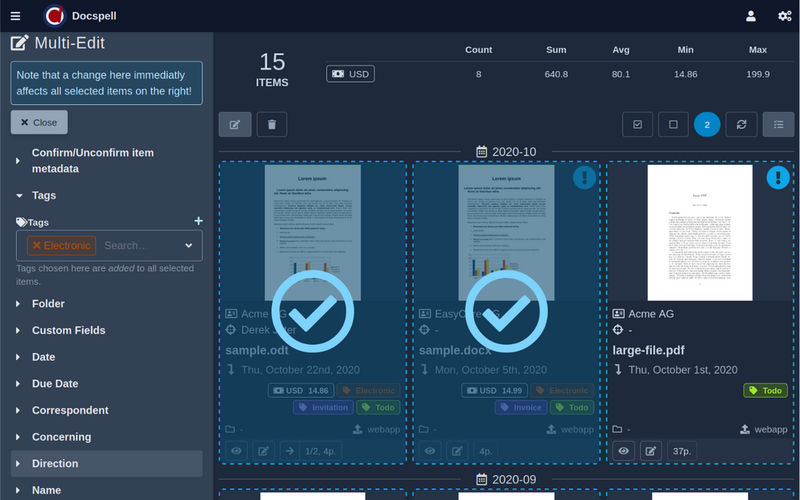The width and height of the screenshot is (800, 500).
Task: Preview large-file.pdf with the eye icon
Action: click(x=623, y=451)
